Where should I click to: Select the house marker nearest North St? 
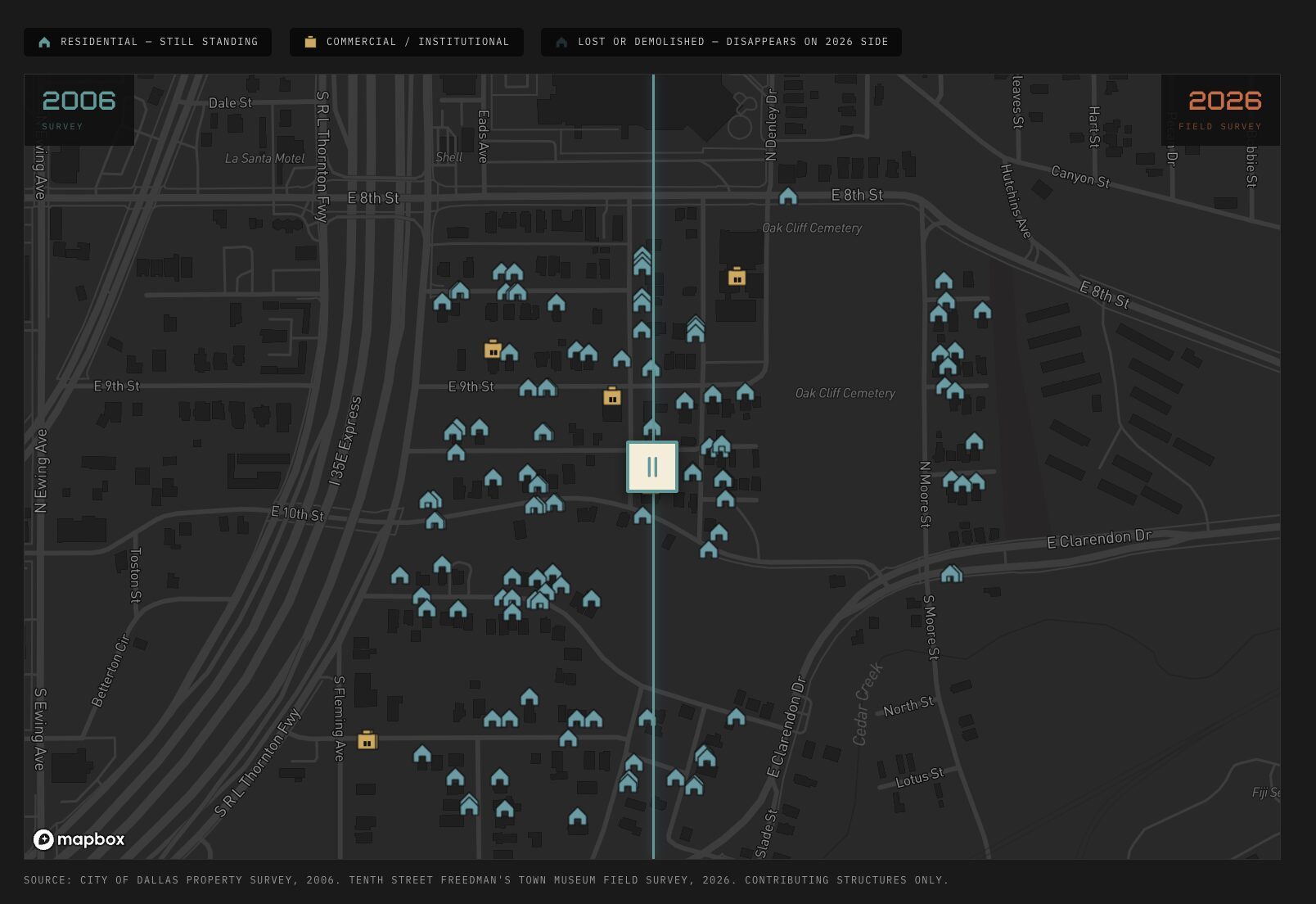(736, 718)
